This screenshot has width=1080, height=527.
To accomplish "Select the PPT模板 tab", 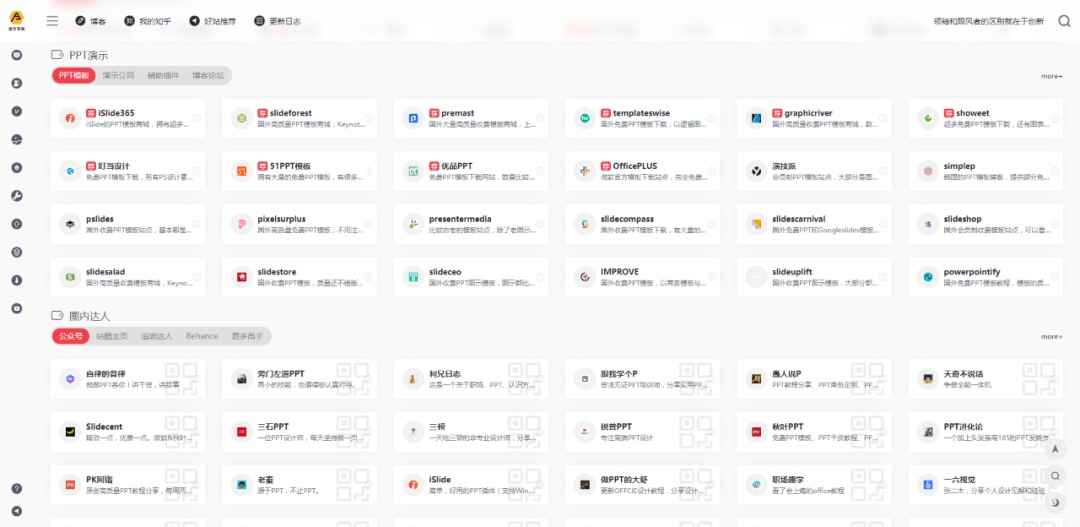I will point(74,76).
